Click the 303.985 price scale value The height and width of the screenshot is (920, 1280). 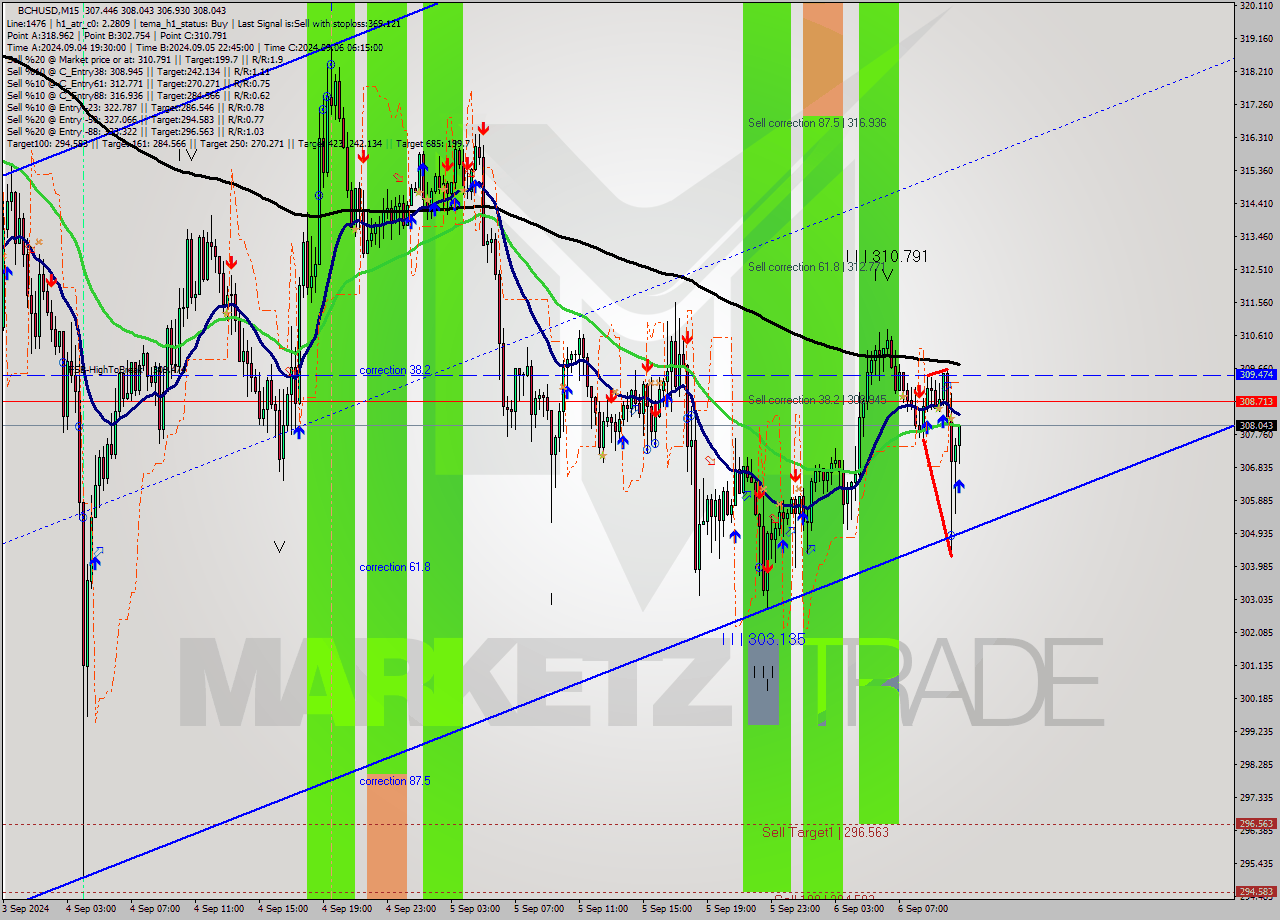click(1255, 566)
